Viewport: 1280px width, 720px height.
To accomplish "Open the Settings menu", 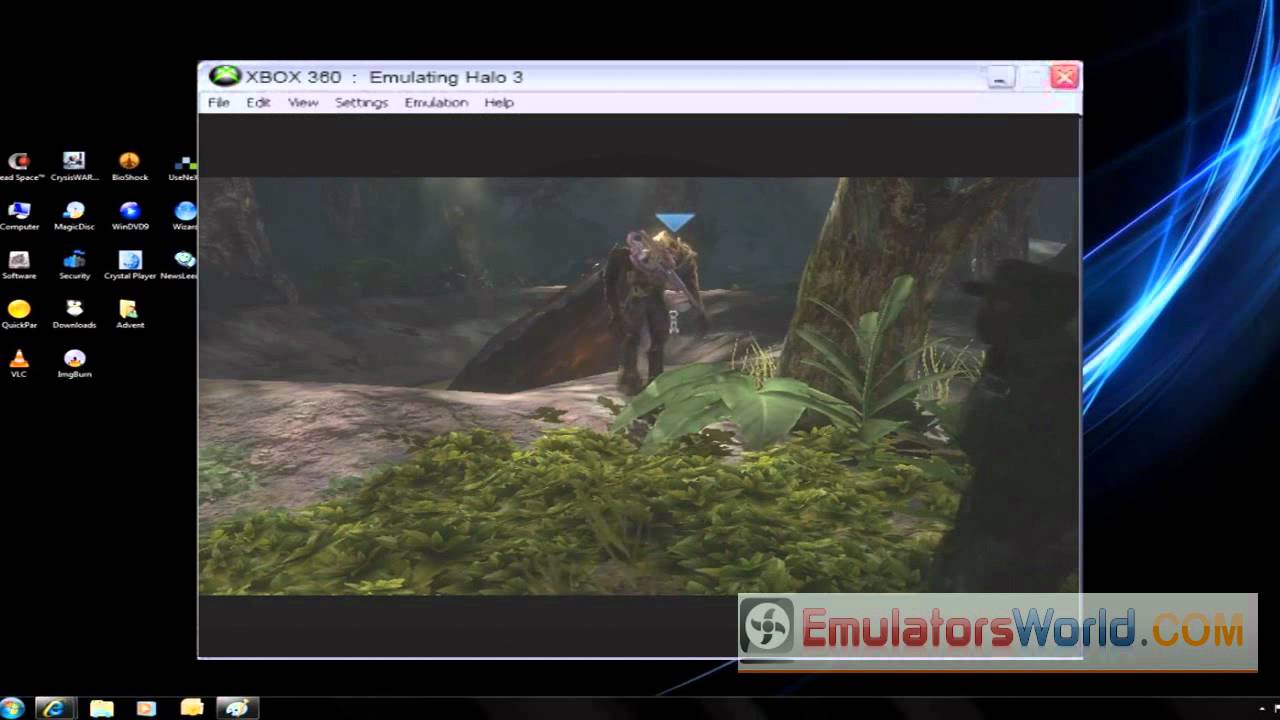I will [x=361, y=102].
